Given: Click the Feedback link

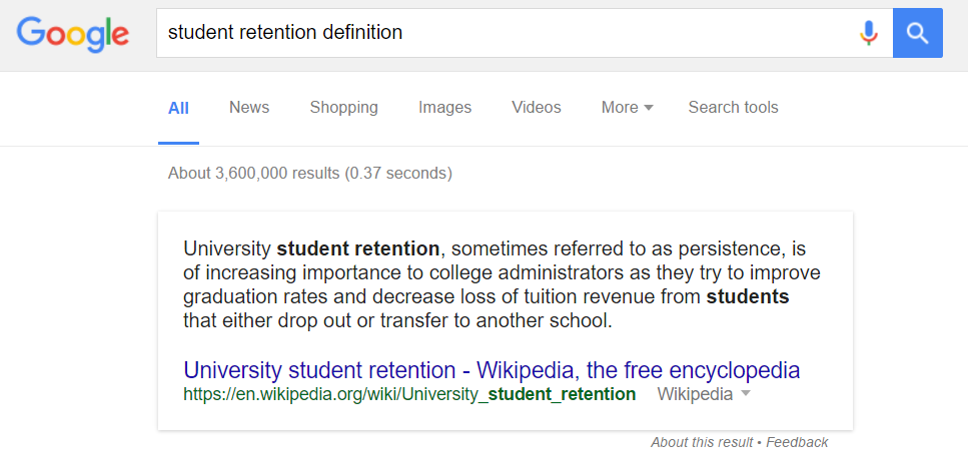Looking at the screenshot, I should [798, 442].
